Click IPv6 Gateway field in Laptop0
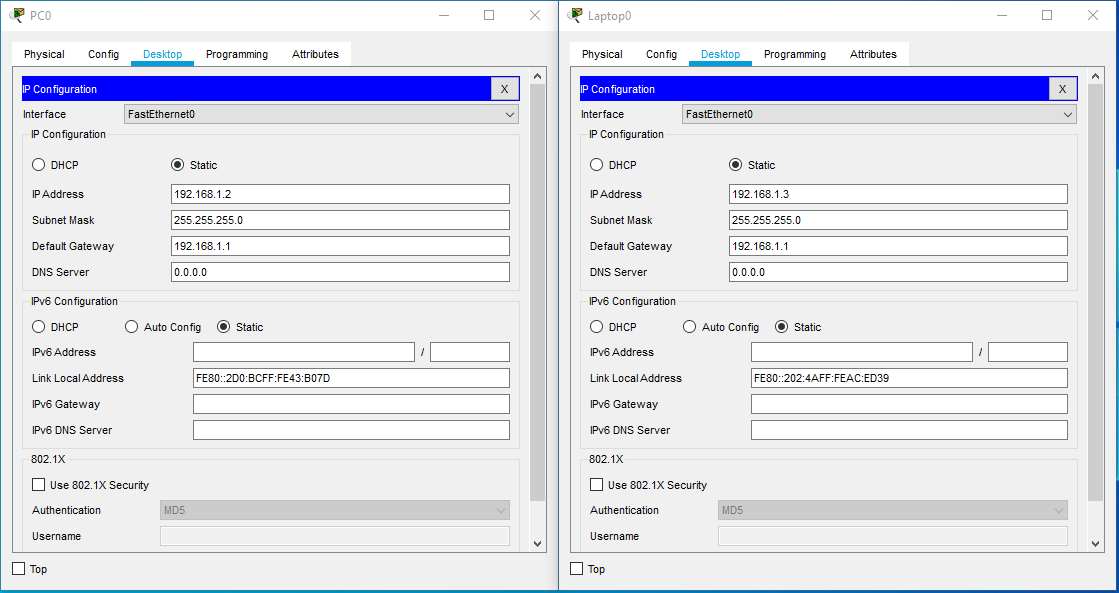 (x=909, y=404)
